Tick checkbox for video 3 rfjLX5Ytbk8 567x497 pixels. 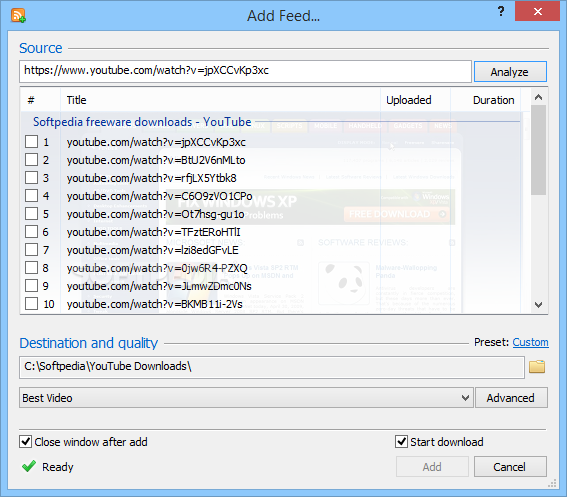click(x=31, y=178)
